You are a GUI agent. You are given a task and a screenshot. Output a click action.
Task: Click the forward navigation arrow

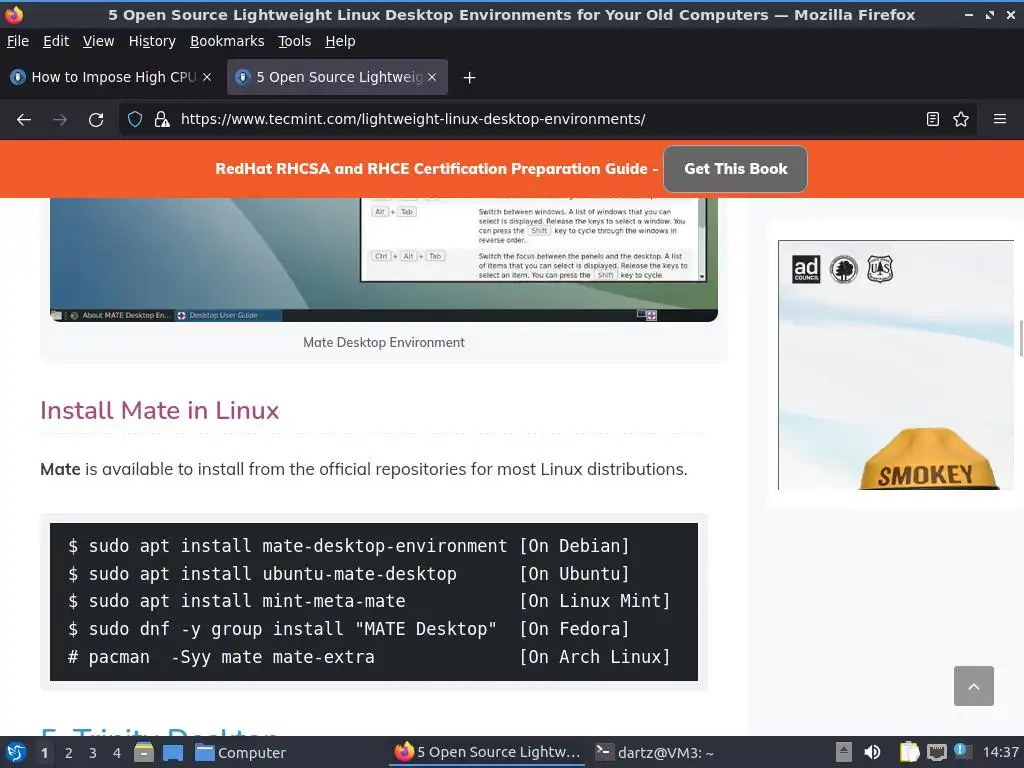pos(60,120)
